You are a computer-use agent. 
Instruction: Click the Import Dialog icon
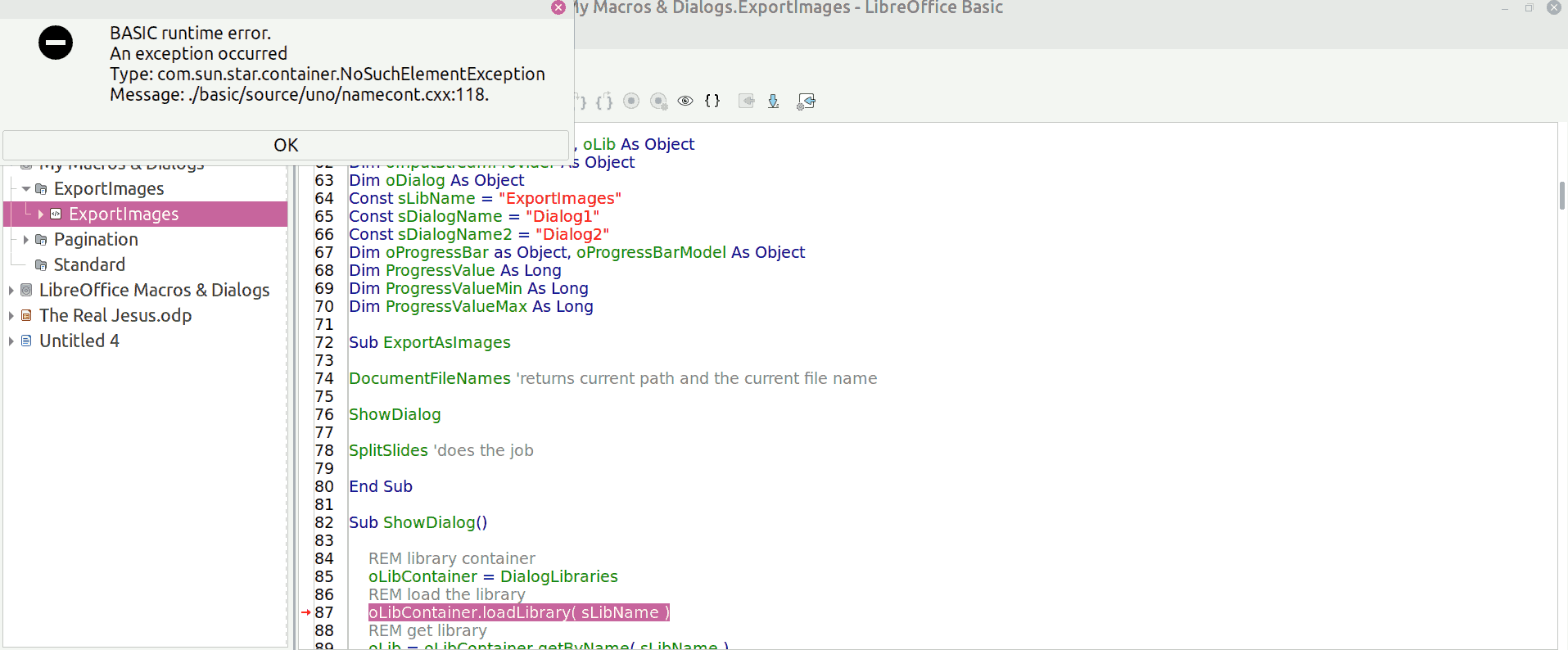(806, 101)
